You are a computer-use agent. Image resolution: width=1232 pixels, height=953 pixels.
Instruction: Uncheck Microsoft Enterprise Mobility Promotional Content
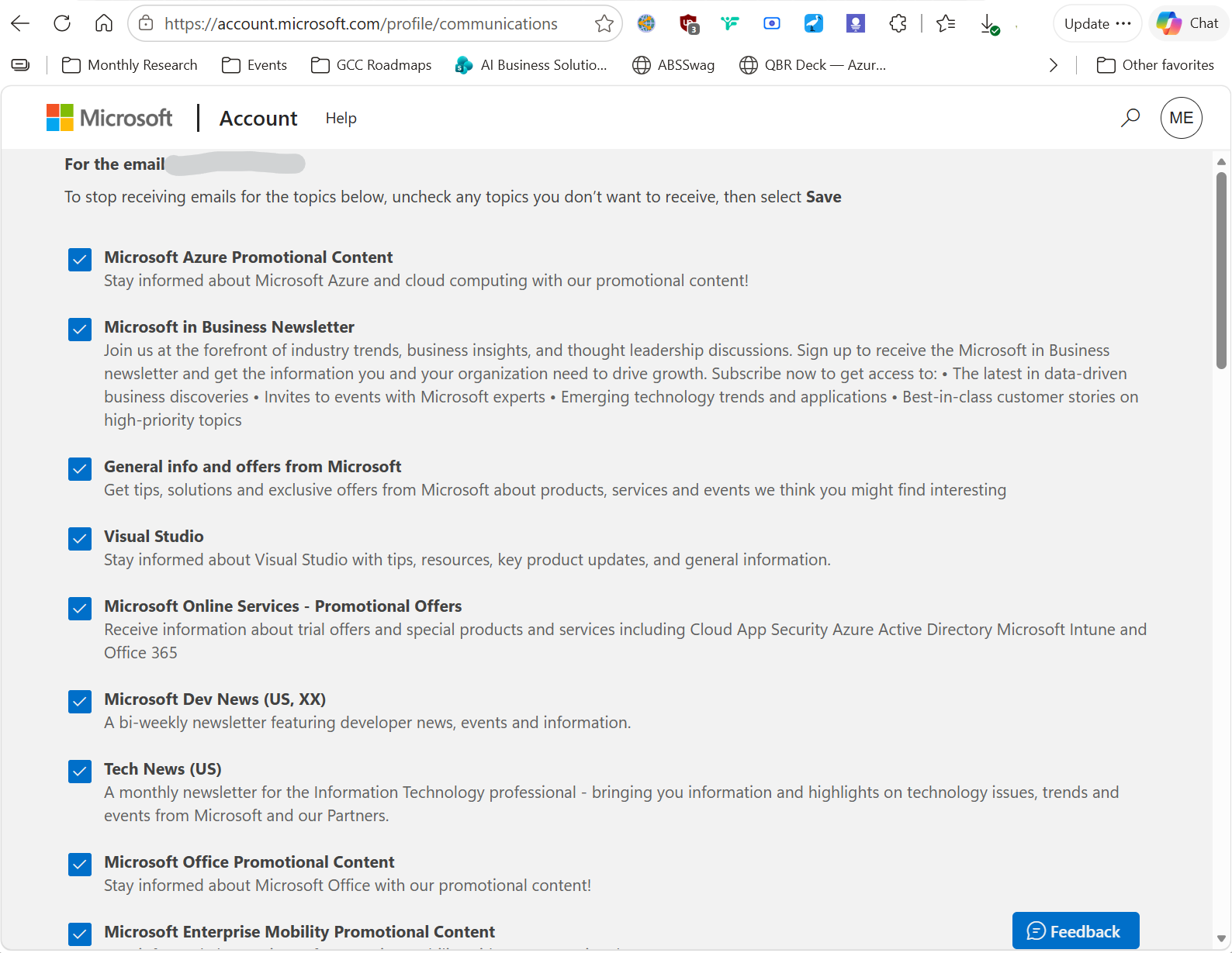click(x=80, y=934)
